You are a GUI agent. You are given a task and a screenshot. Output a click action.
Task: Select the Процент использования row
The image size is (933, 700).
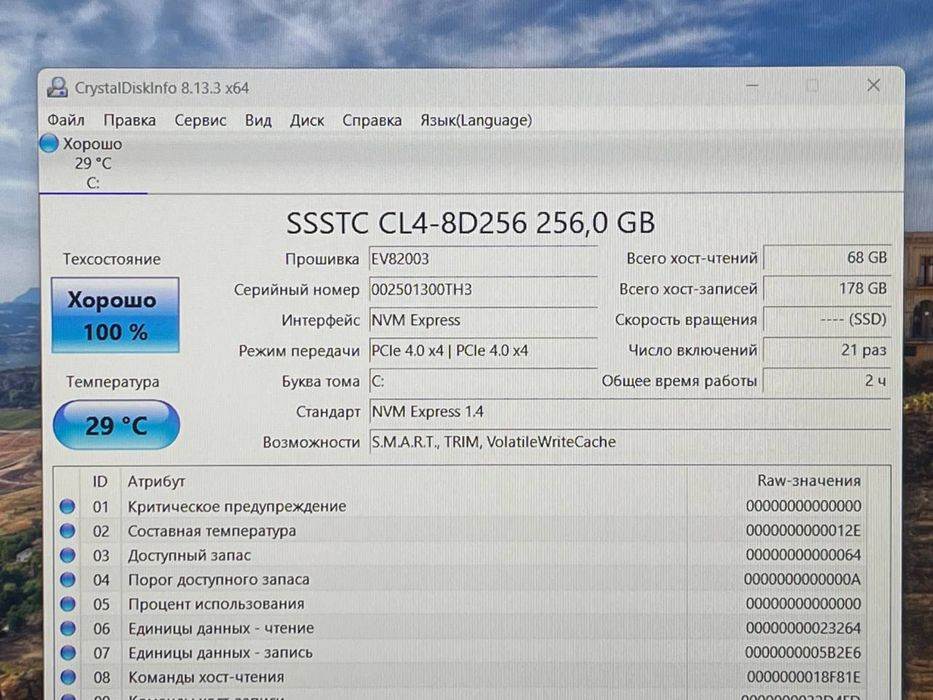[x=461, y=604]
